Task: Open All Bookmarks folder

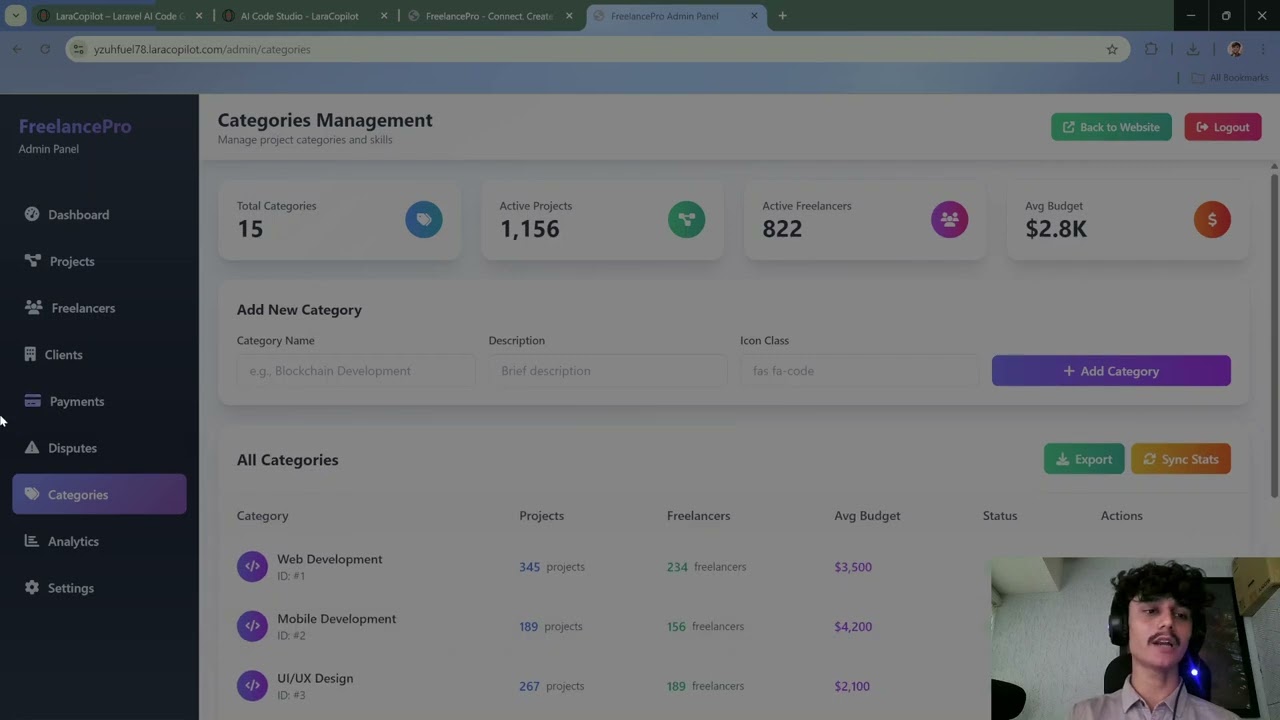Action: tap(1230, 78)
